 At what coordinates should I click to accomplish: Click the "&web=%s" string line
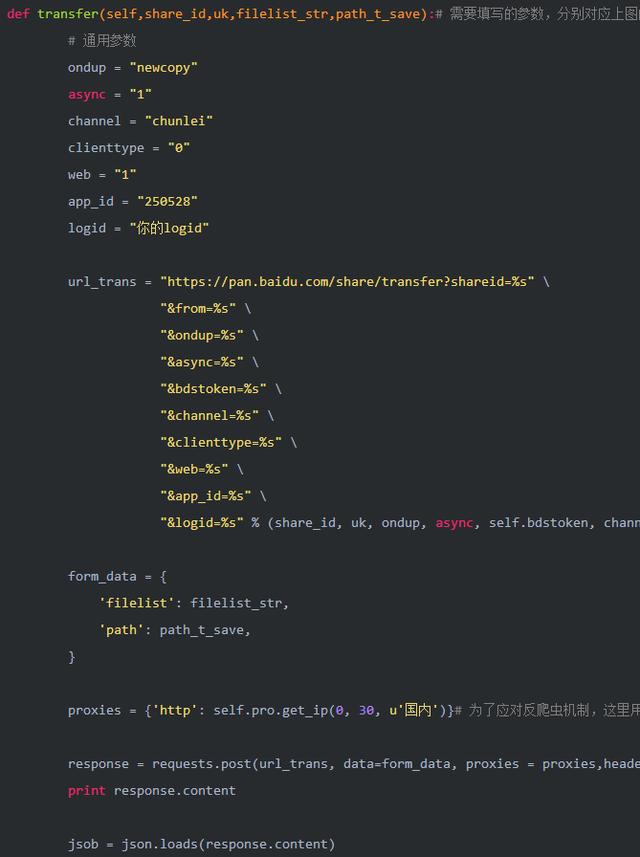coord(202,469)
